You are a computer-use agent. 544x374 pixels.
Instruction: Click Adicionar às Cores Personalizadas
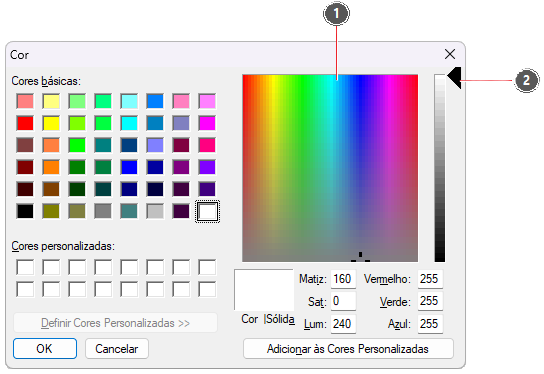348,348
